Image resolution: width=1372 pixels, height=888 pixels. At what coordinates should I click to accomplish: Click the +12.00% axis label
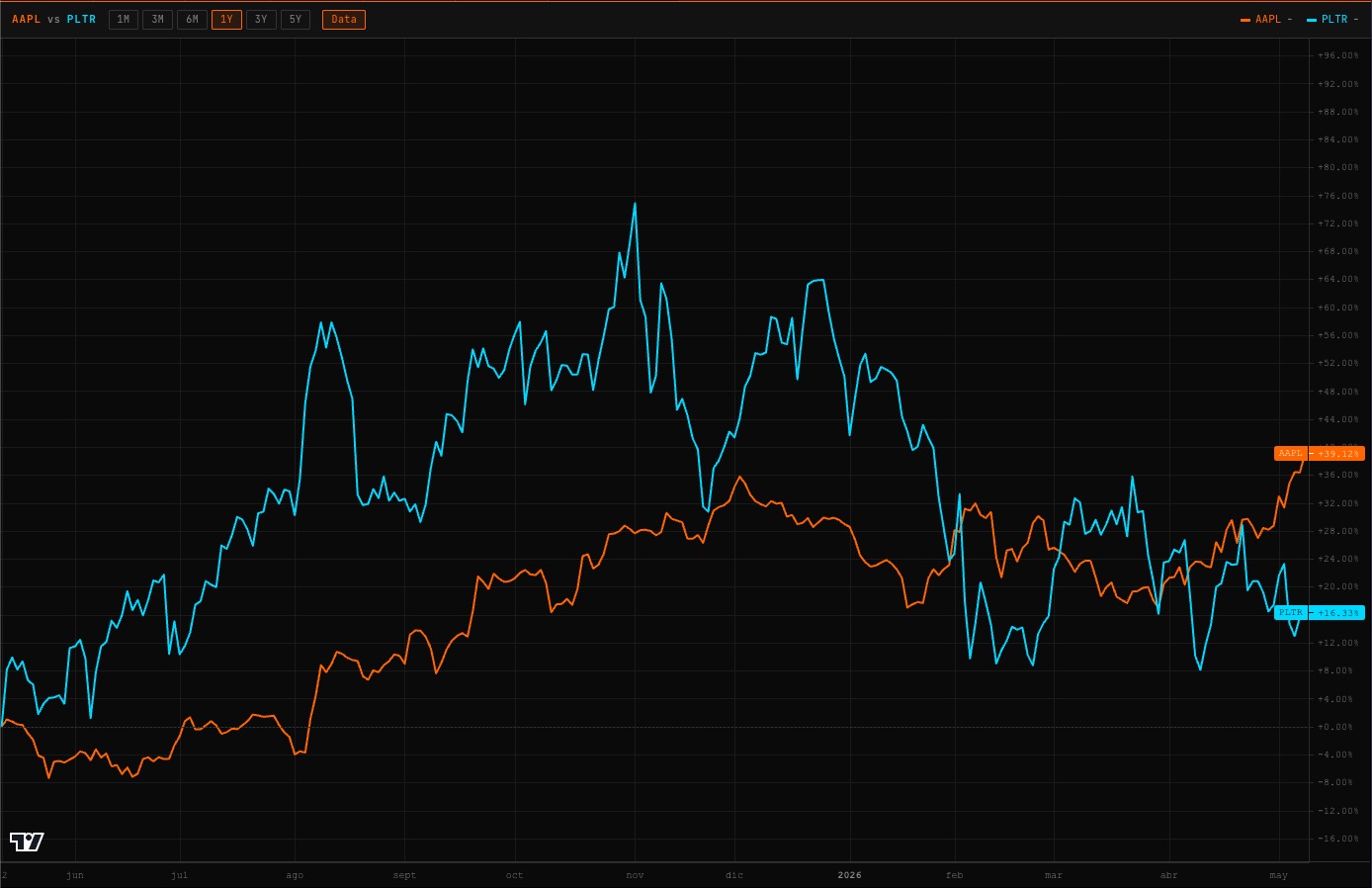(x=1338, y=643)
